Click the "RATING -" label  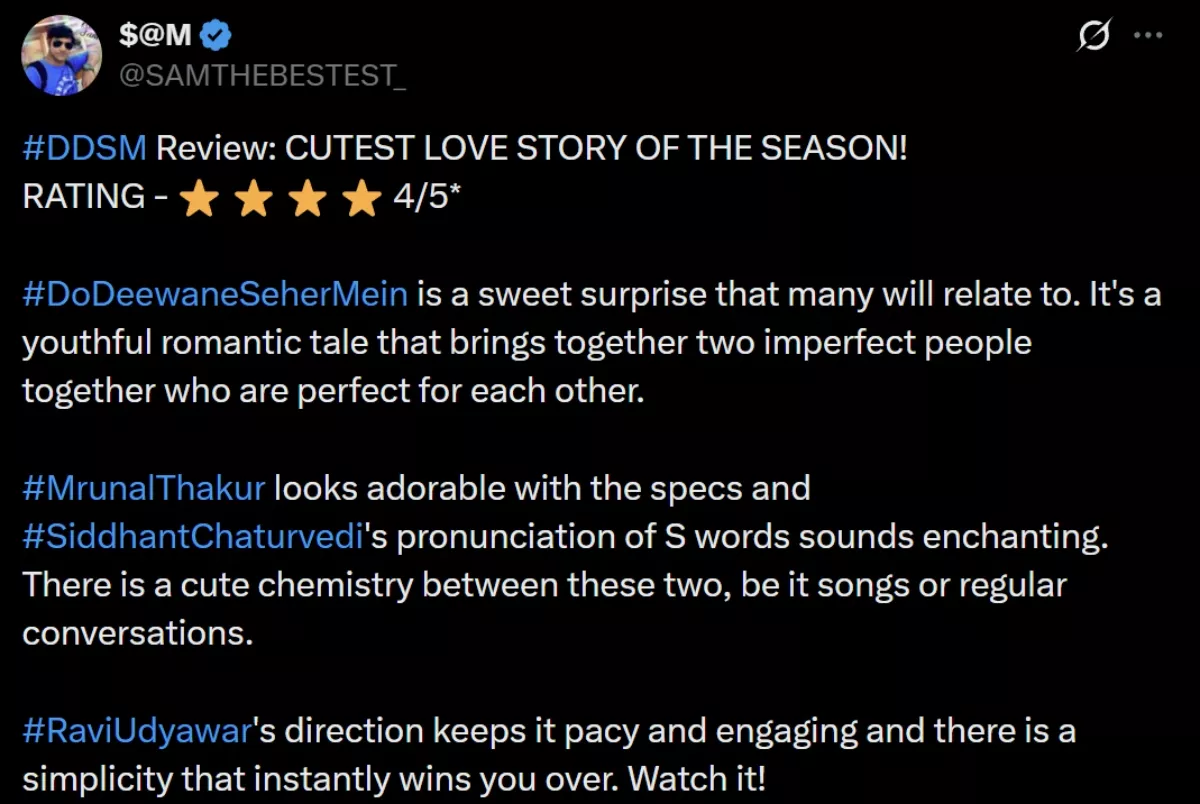coord(94,197)
